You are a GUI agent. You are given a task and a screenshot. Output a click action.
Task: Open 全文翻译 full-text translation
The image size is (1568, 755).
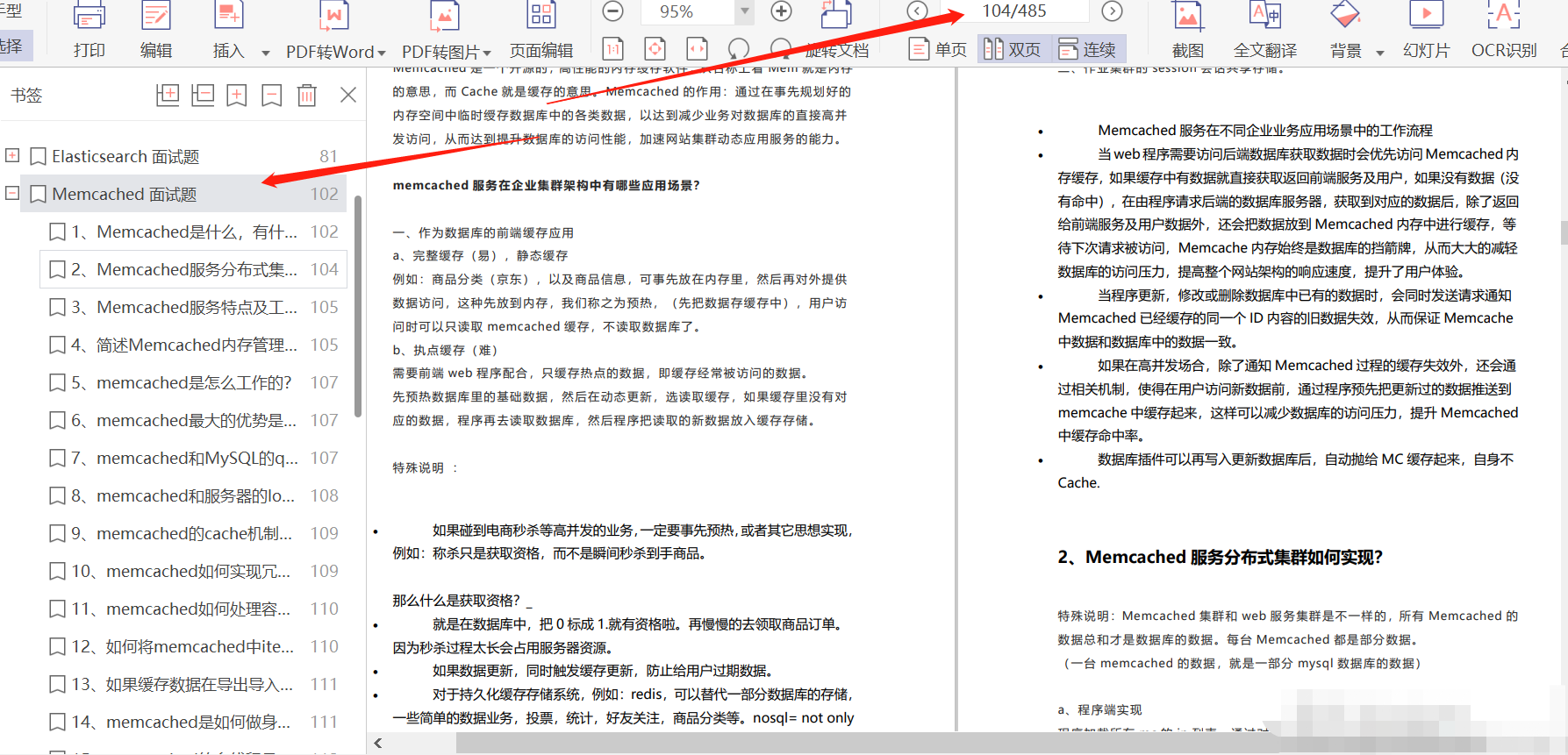(x=1265, y=31)
